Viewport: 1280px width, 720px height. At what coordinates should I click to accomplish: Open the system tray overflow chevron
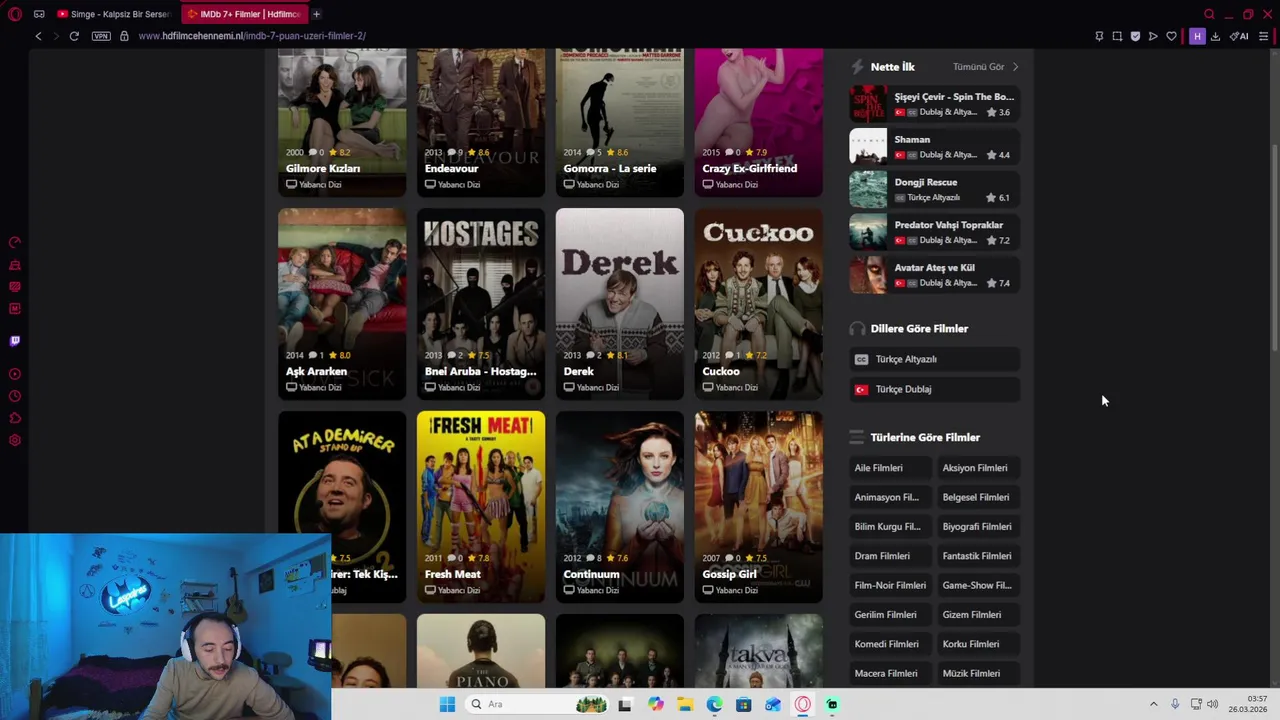click(1153, 704)
